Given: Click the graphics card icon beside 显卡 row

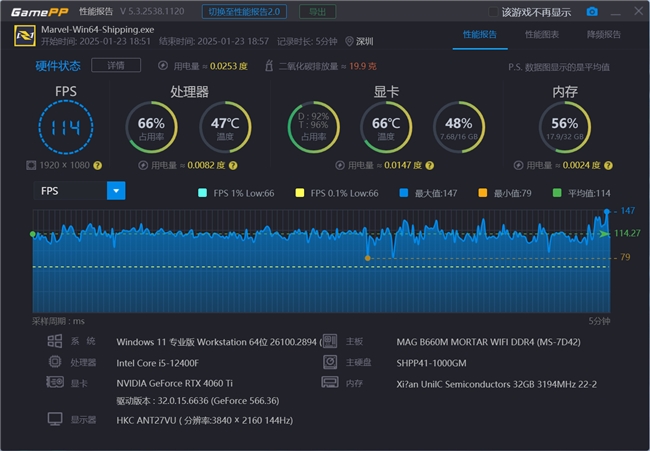Looking at the screenshot, I should coord(55,382).
